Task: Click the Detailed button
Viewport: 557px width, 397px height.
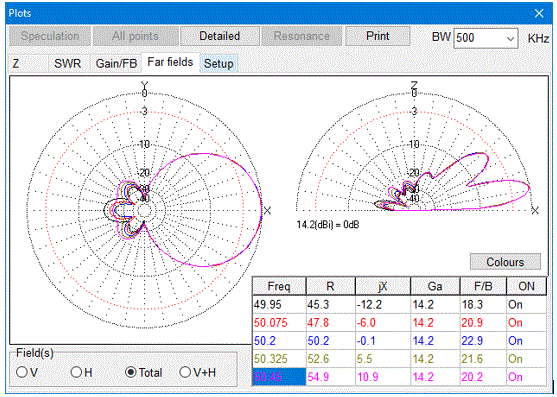Action: [220, 36]
